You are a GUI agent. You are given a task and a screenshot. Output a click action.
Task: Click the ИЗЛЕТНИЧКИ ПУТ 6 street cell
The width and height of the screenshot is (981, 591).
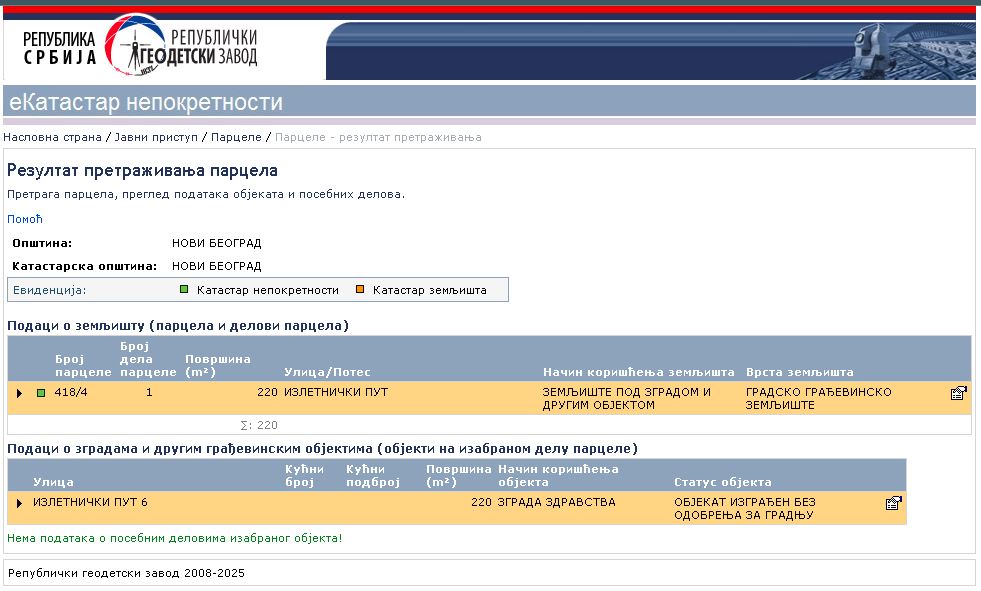tap(90, 502)
